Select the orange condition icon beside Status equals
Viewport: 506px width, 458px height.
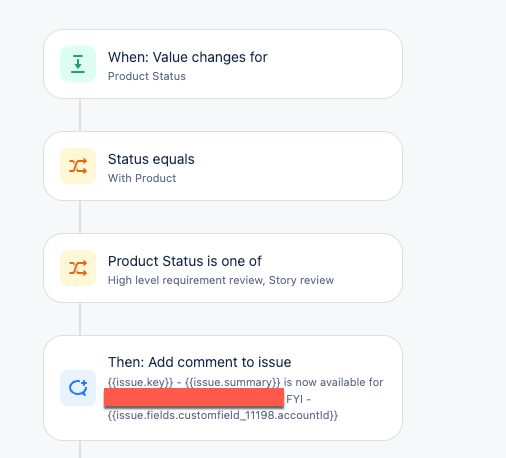point(78,166)
